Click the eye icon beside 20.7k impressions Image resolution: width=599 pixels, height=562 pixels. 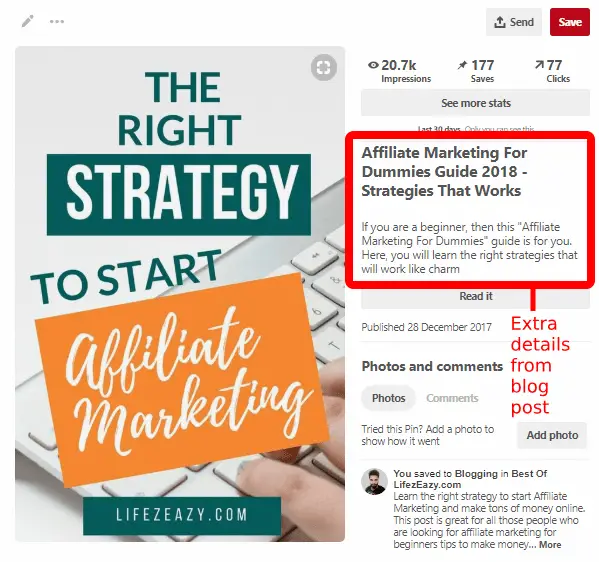click(x=373, y=65)
